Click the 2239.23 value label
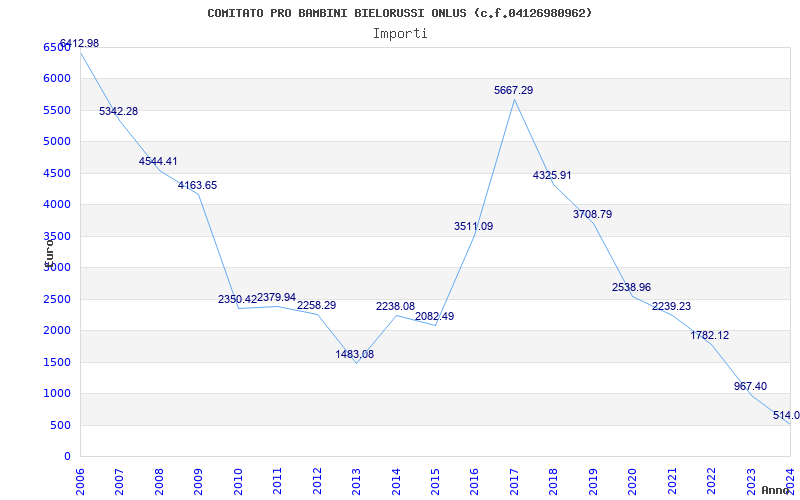Image resolution: width=800 pixels, height=500 pixels. [671, 306]
